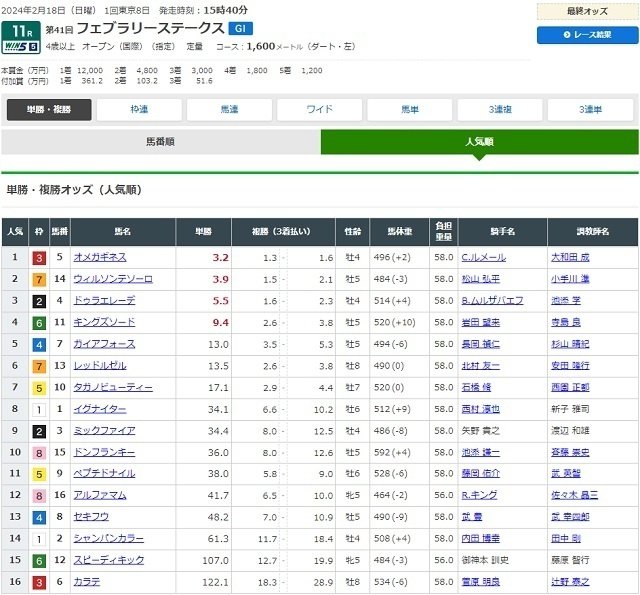Click the GI grade badge

pyautogui.click(x=240, y=28)
